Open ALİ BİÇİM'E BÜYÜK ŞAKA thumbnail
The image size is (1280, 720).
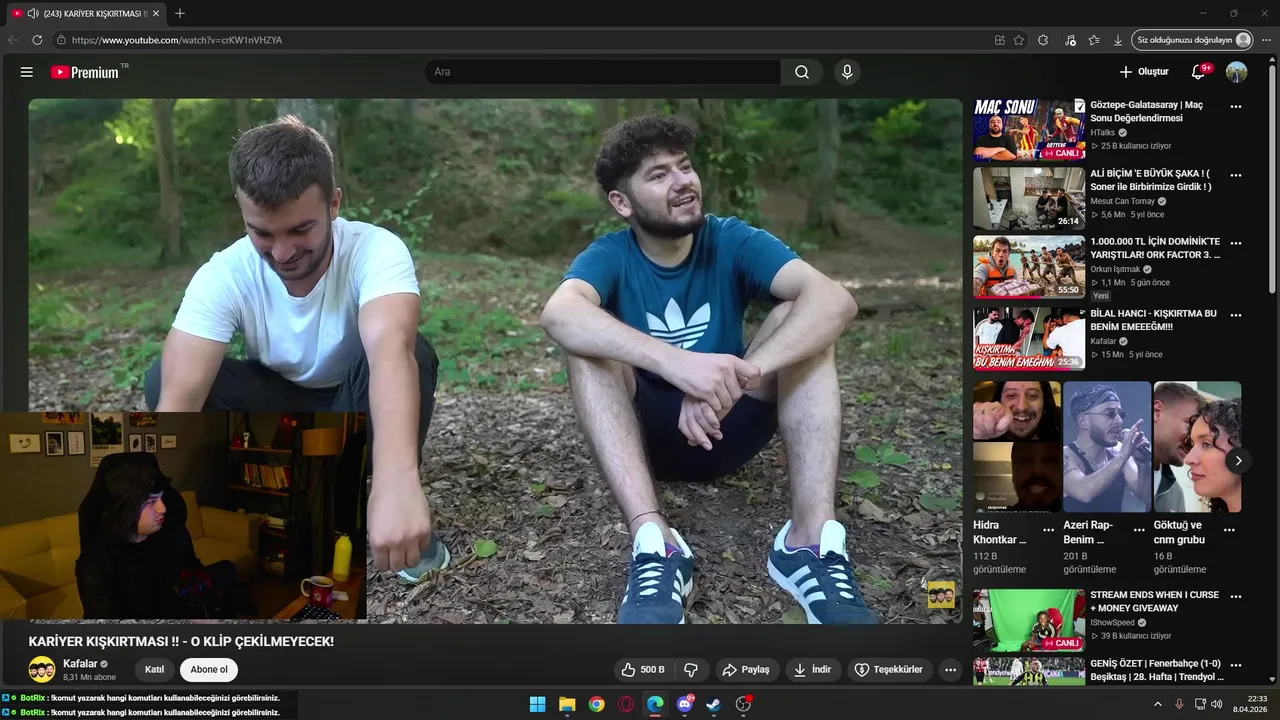pyautogui.click(x=1029, y=198)
